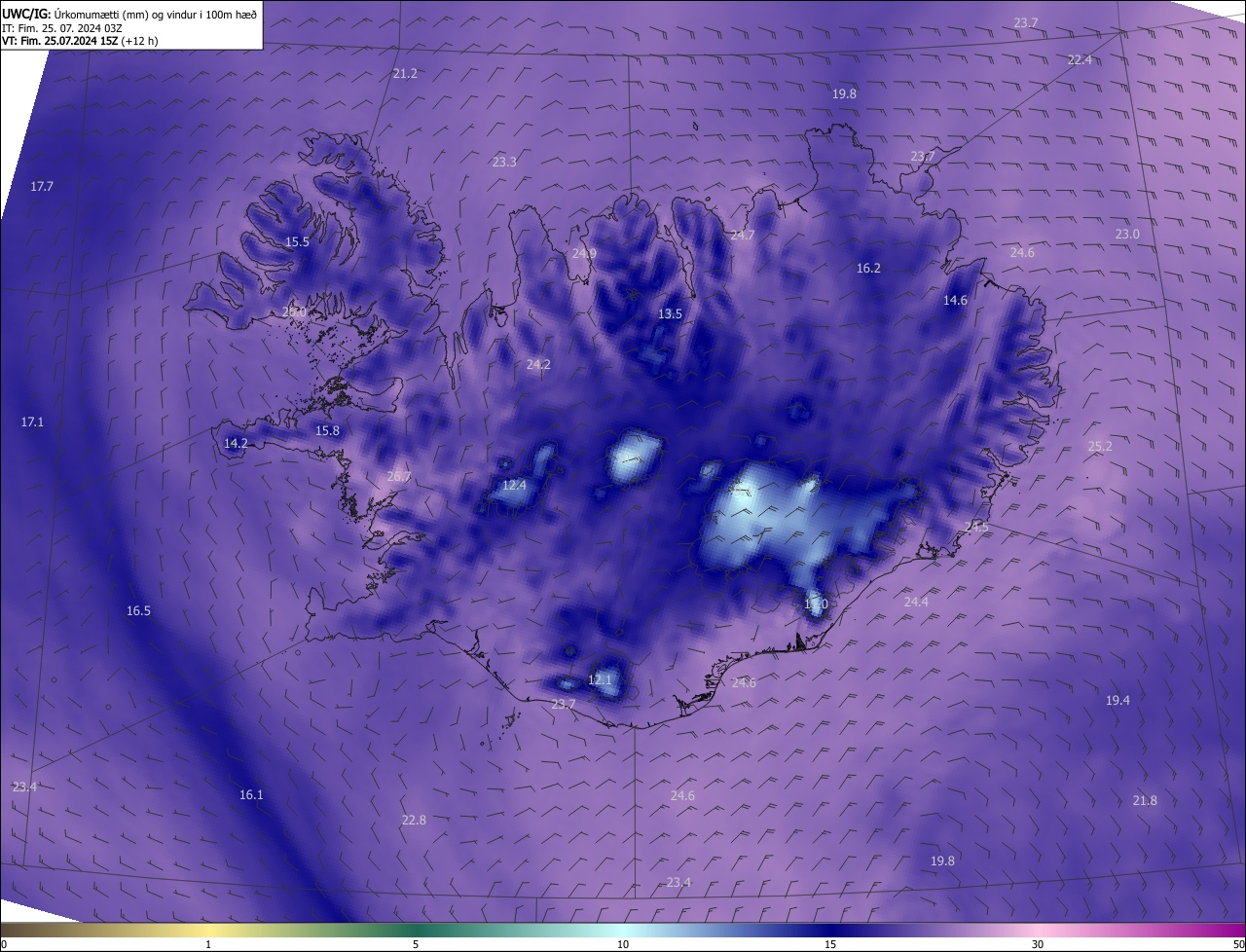Select the 24.9 value label
1246x952 pixels.
point(584,253)
